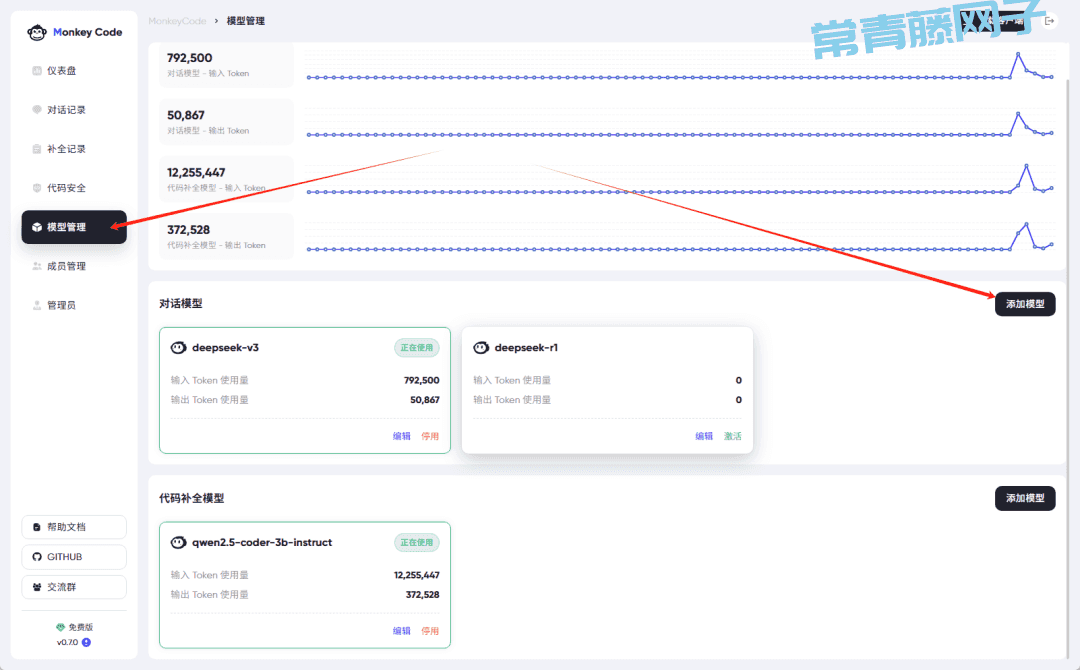Click deepseek-v3 output token value 50,867
Image resolution: width=1080 pixels, height=670 pixels.
coord(424,399)
